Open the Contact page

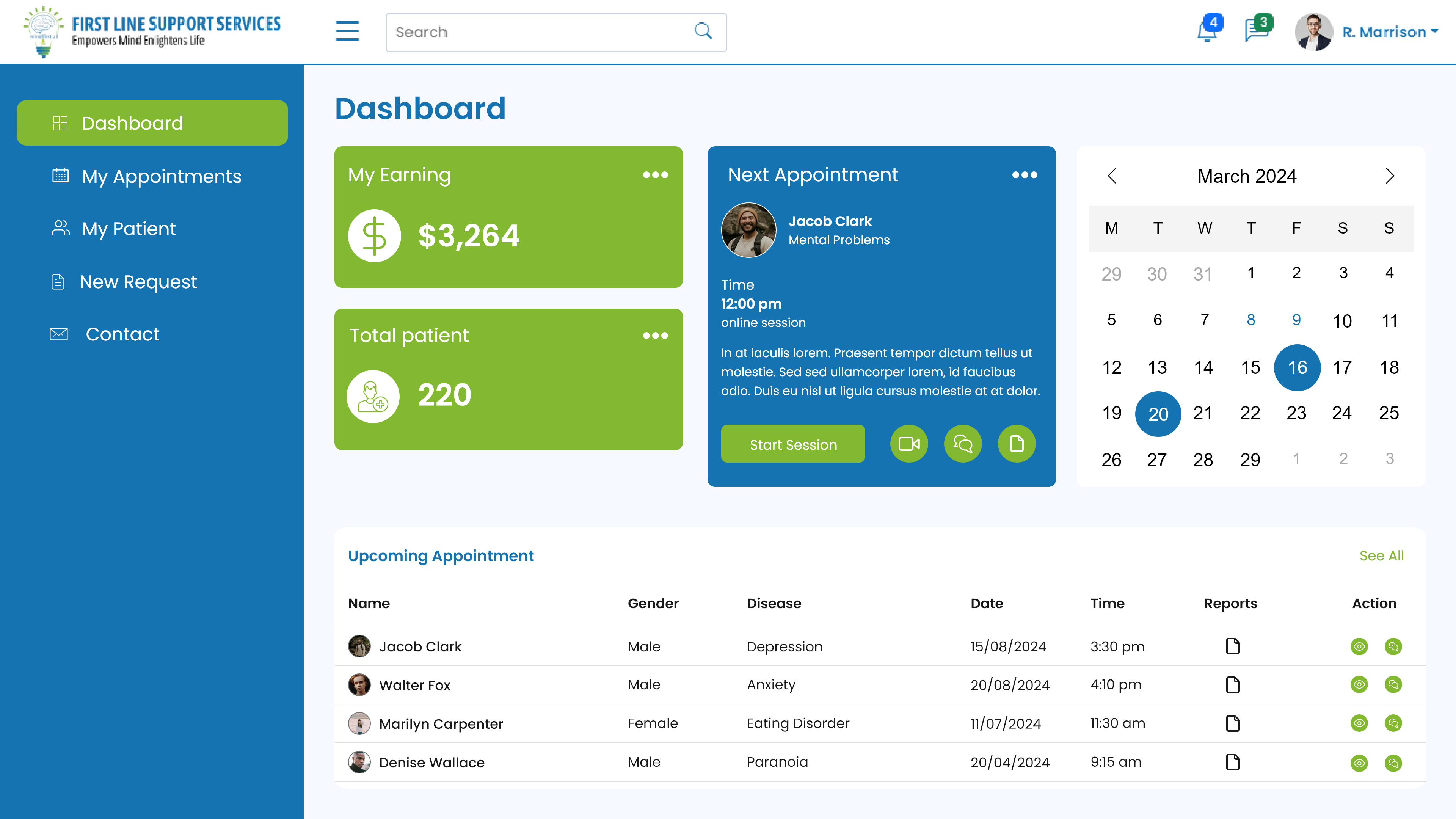[105, 334]
